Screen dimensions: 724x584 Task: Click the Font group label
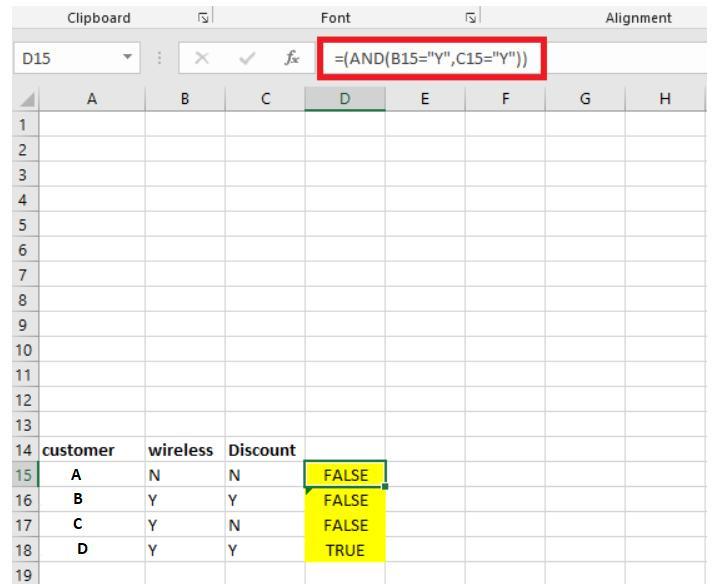[x=336, y=18]
